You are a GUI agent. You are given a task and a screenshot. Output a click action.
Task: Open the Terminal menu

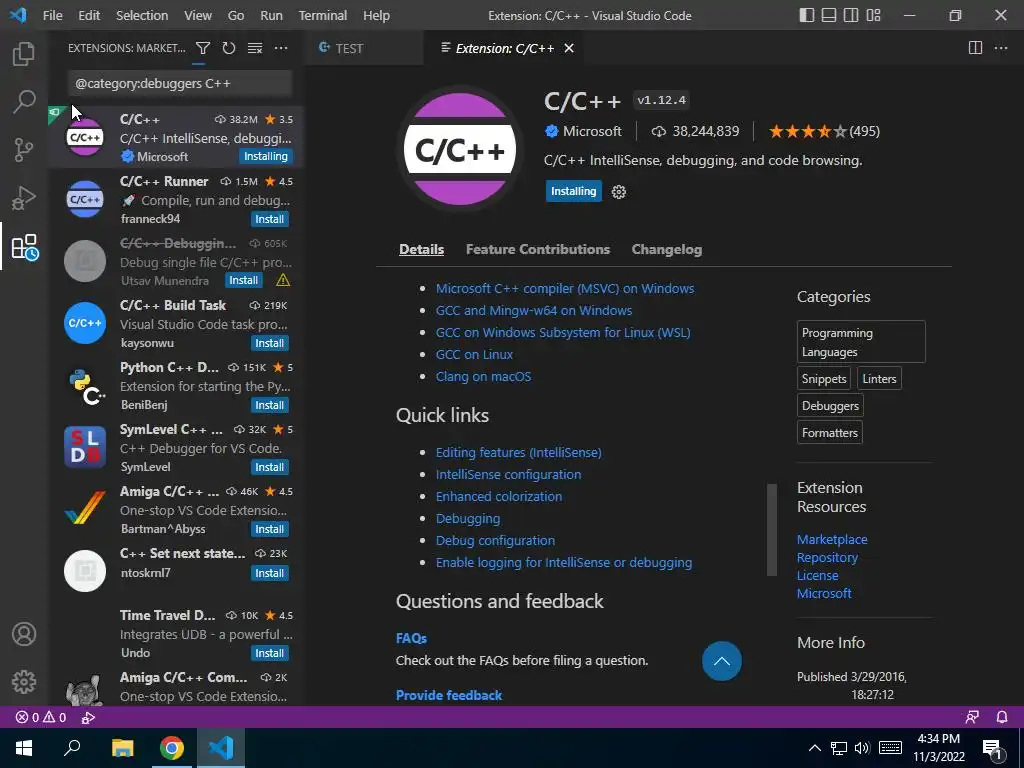[323, 15]
